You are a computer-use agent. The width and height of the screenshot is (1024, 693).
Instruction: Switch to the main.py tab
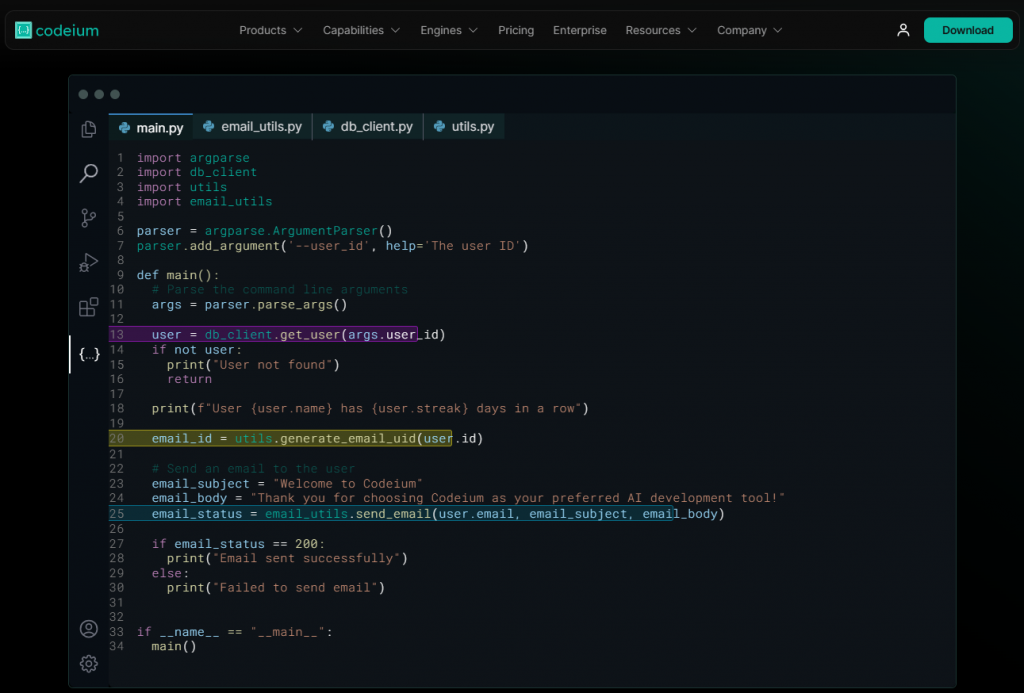point(151,127)
